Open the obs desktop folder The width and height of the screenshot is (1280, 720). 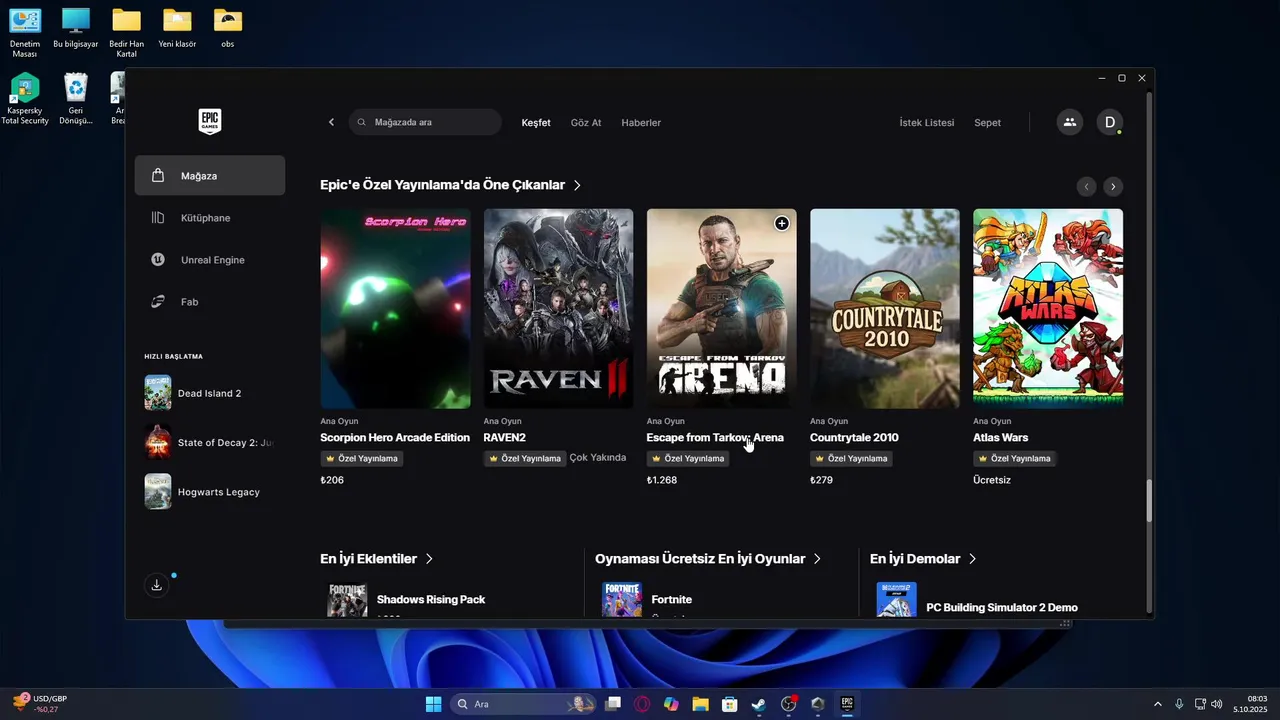click(x=228, y=29)
